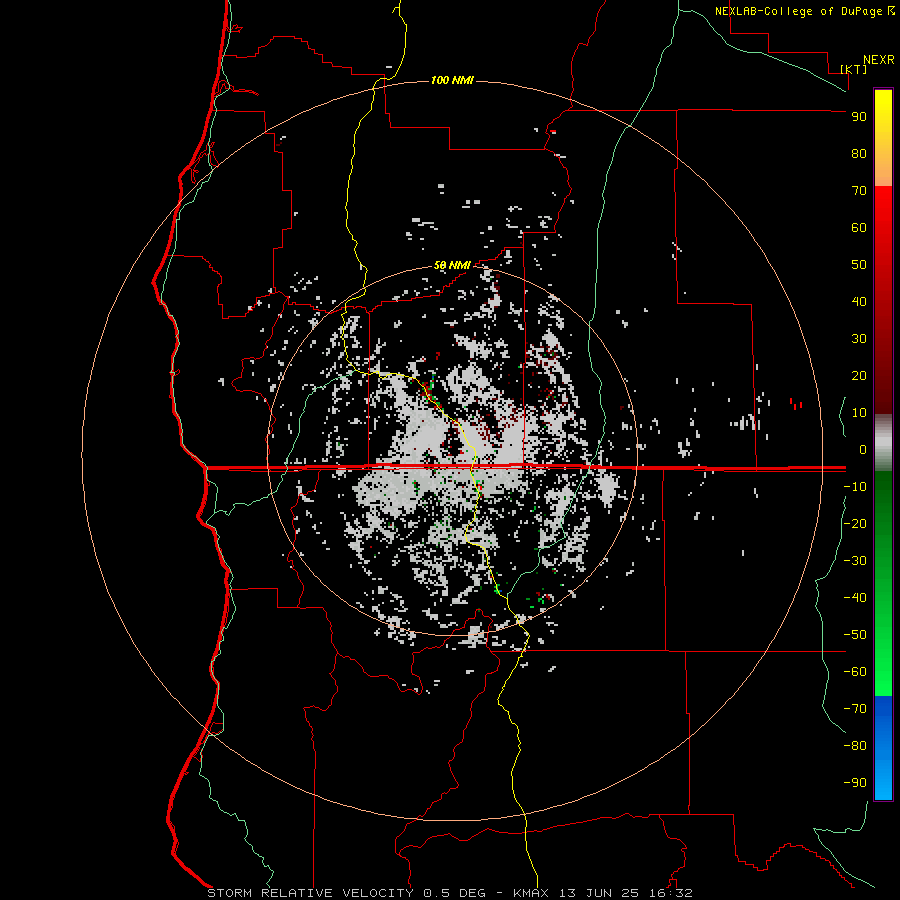
Task: Click the -70 value on the velocity scale
Action: click(855, 708)
